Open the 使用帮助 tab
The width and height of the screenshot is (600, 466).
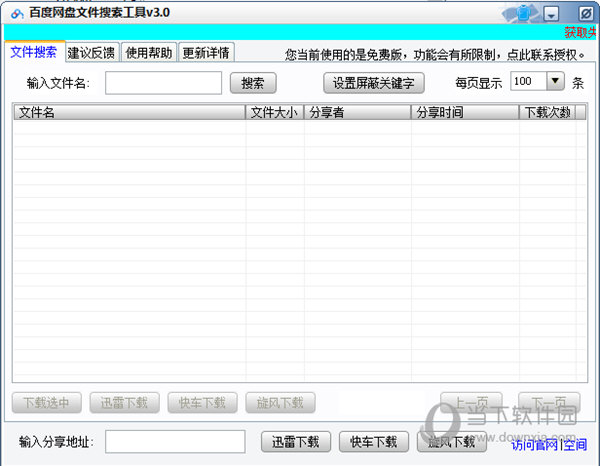[x=149, y=52]
